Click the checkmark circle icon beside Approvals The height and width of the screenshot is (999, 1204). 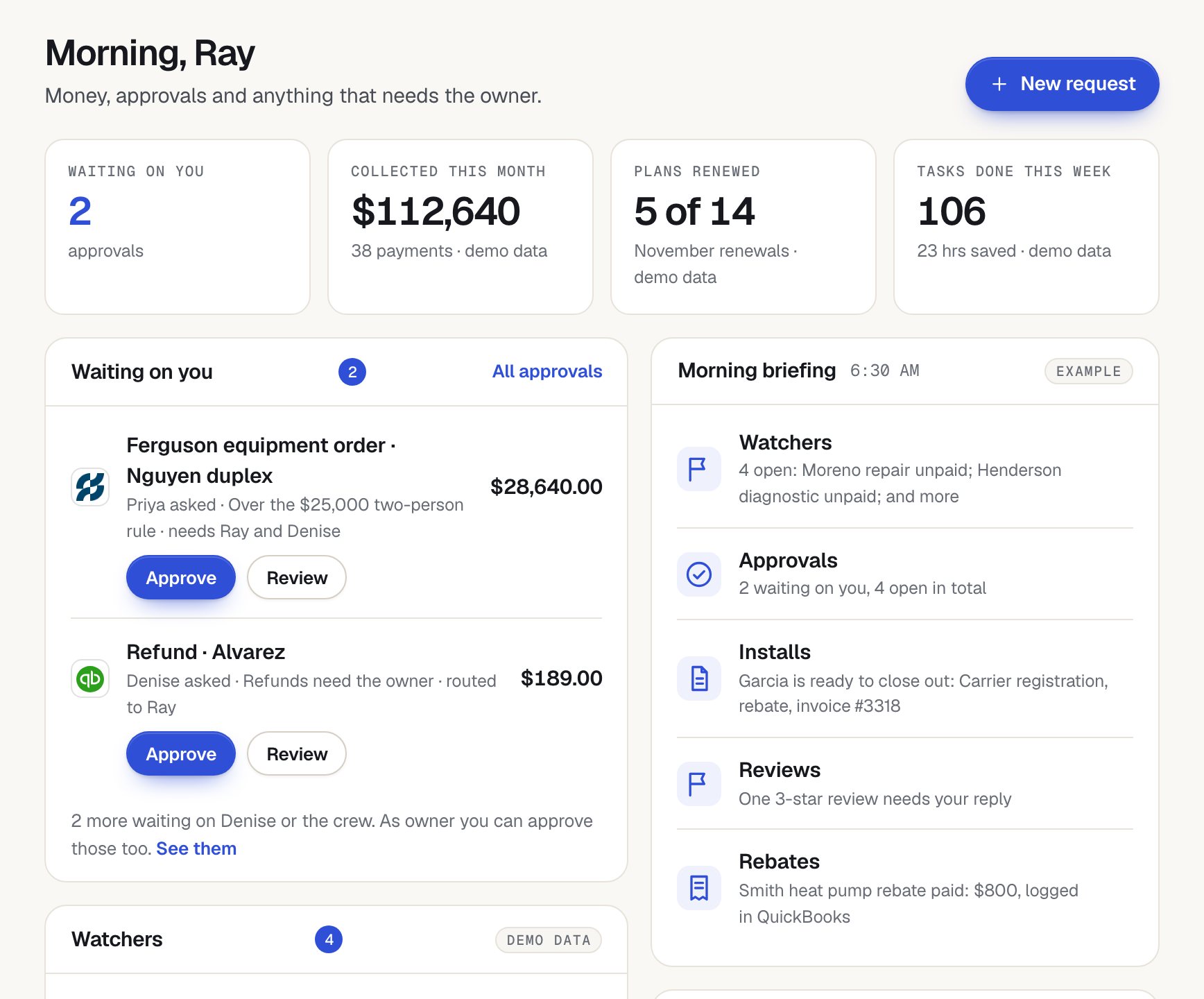(699, 574)
